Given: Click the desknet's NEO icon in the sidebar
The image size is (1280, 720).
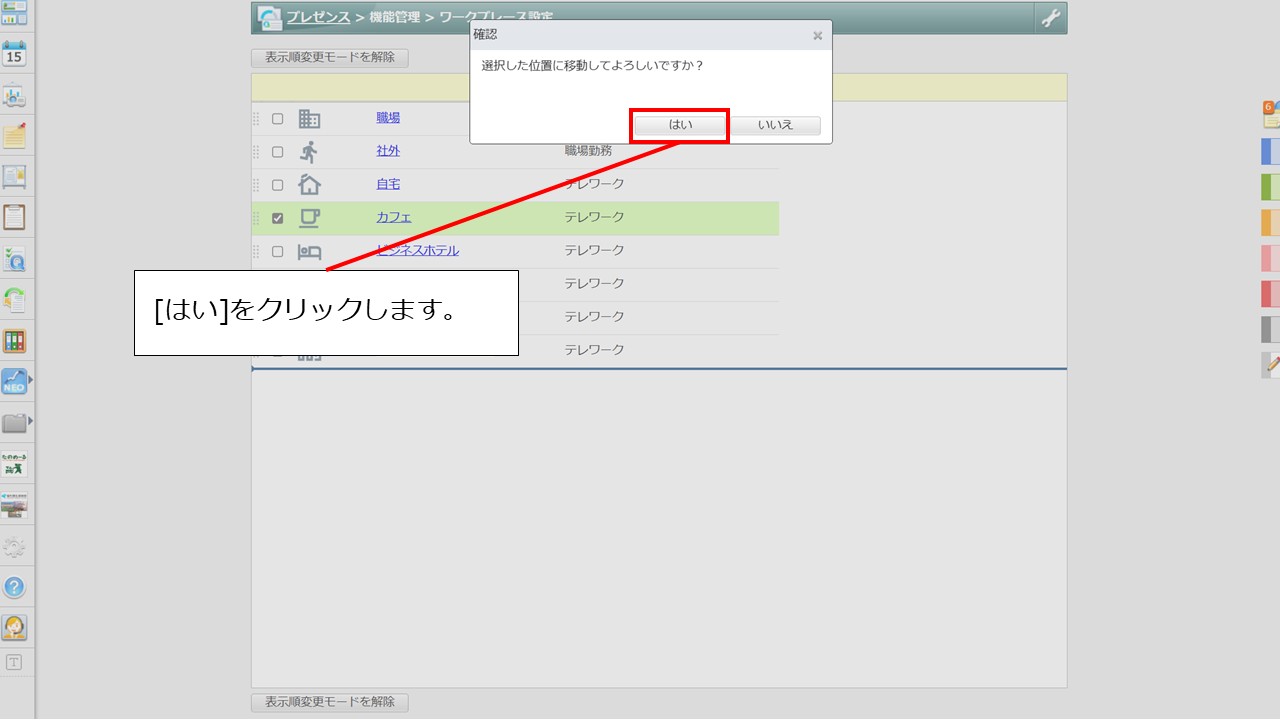Looking at the screenshot, I should tap(14, 382).
